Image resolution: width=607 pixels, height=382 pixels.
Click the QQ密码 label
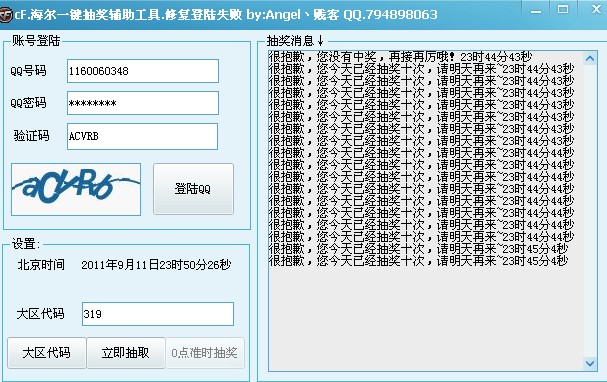[x=28, y=103]
